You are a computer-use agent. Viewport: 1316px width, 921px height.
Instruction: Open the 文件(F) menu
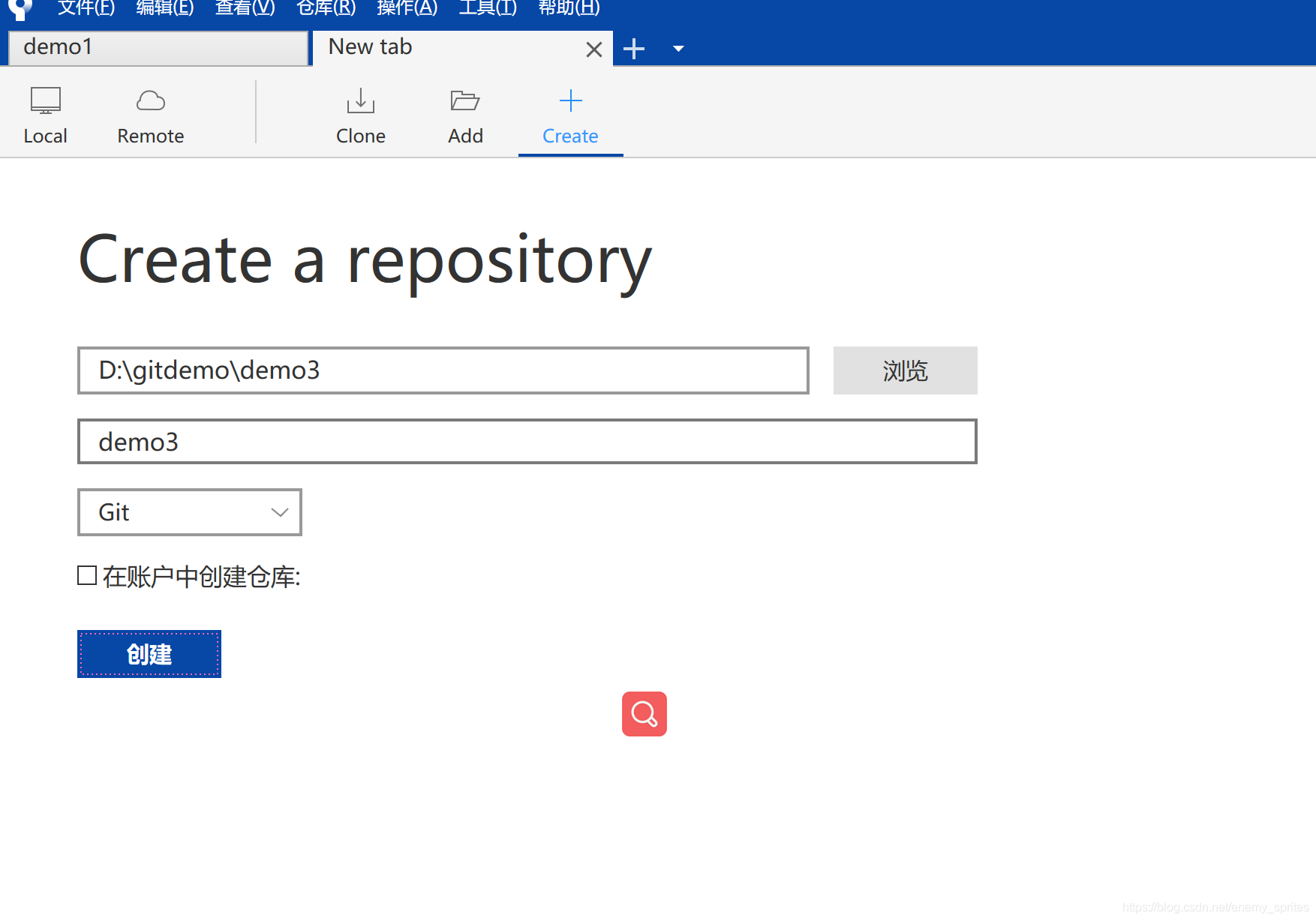(86, 8)
